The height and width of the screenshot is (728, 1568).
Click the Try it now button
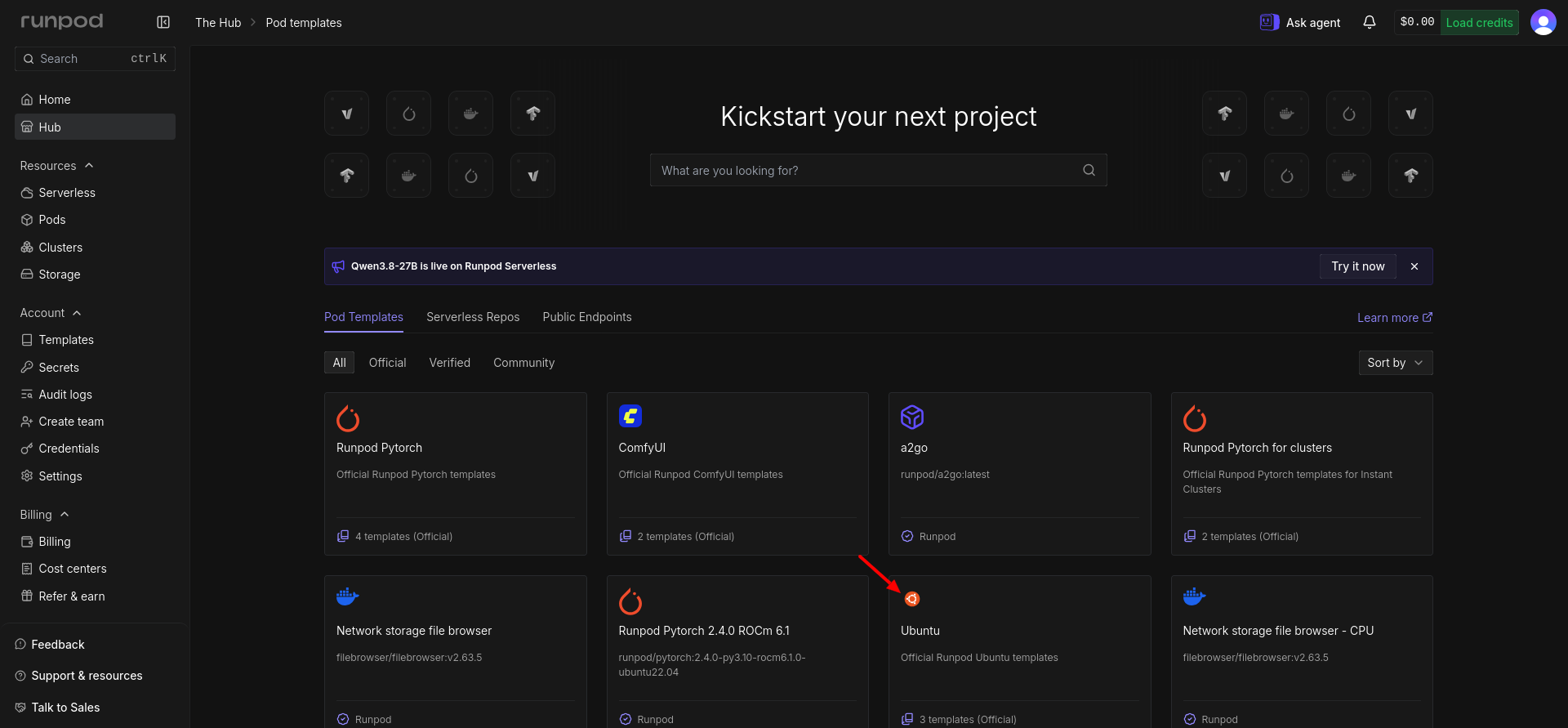click(1358, 266)
